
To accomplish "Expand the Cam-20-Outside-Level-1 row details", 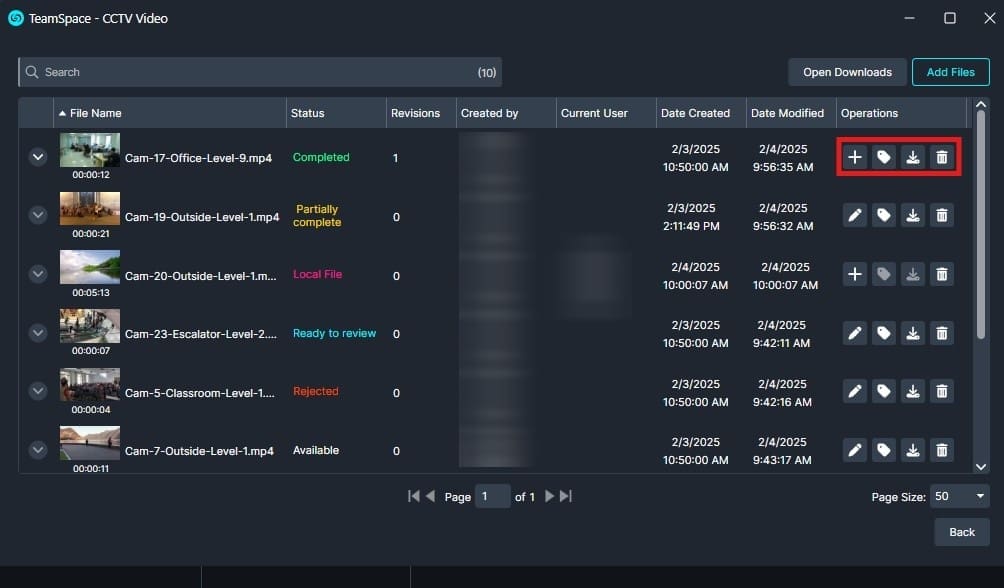I will [38, 274].
